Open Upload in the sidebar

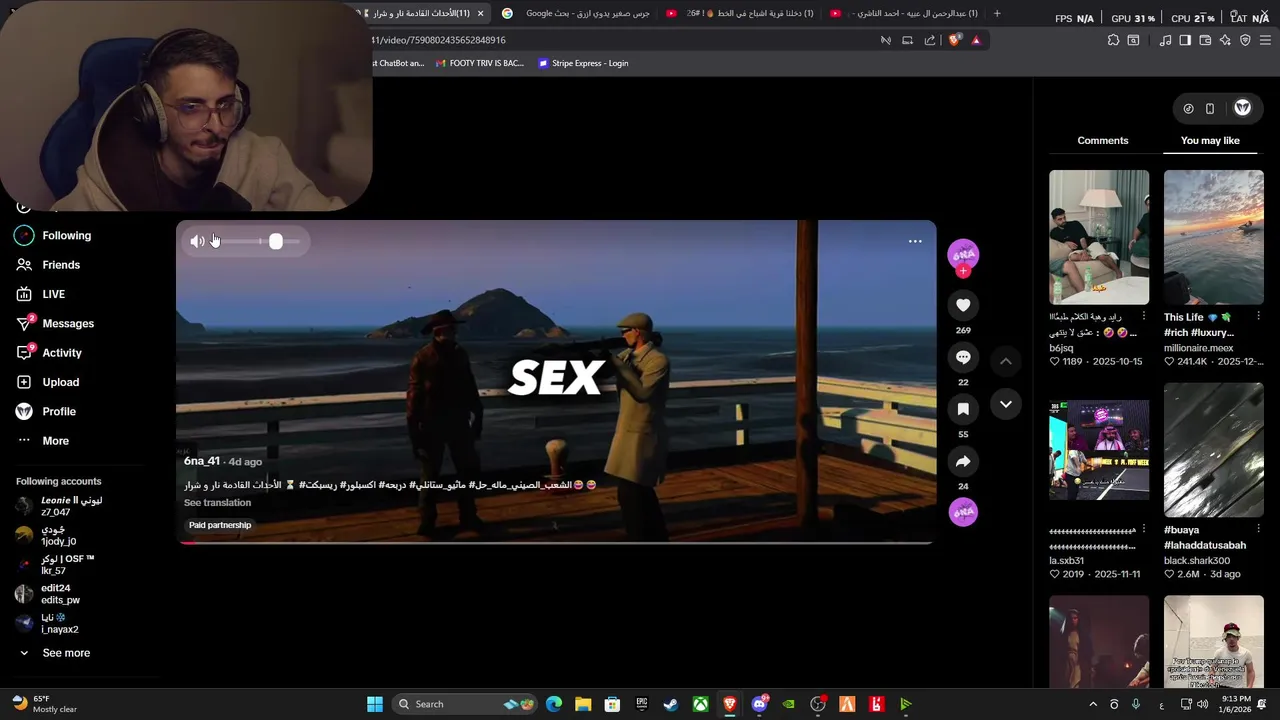point(48,382)
